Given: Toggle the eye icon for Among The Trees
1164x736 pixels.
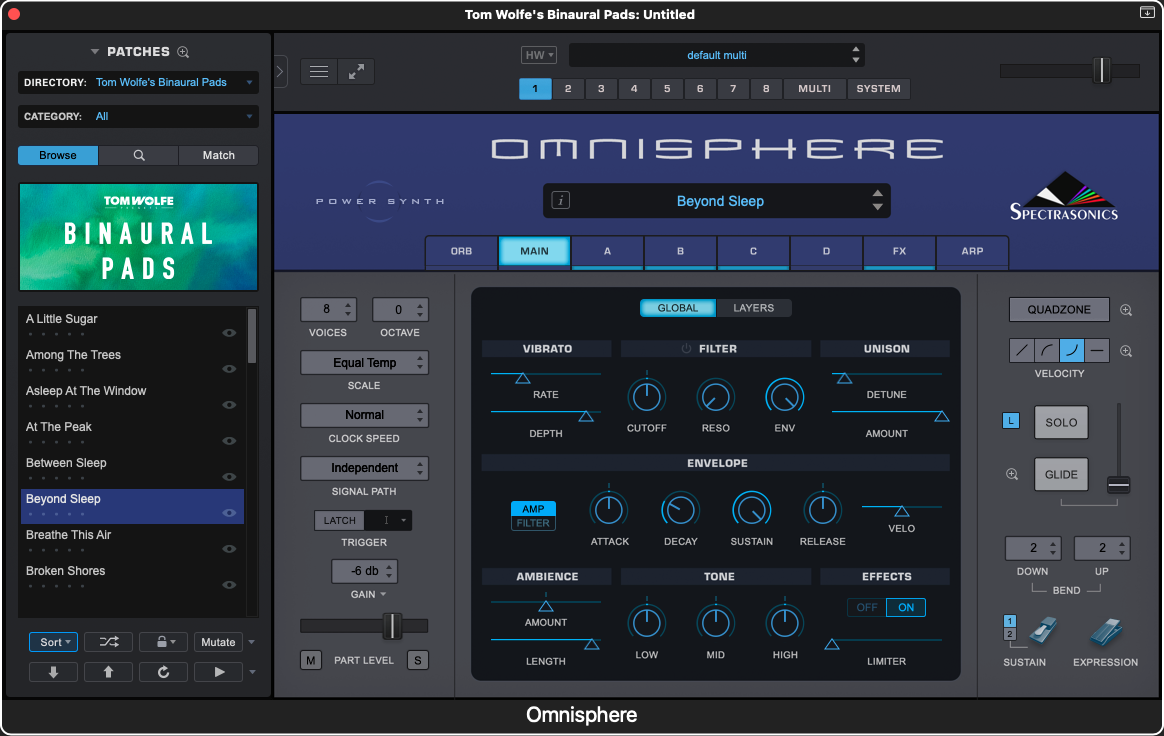Looking at the screenshot, I should [229, 369].
